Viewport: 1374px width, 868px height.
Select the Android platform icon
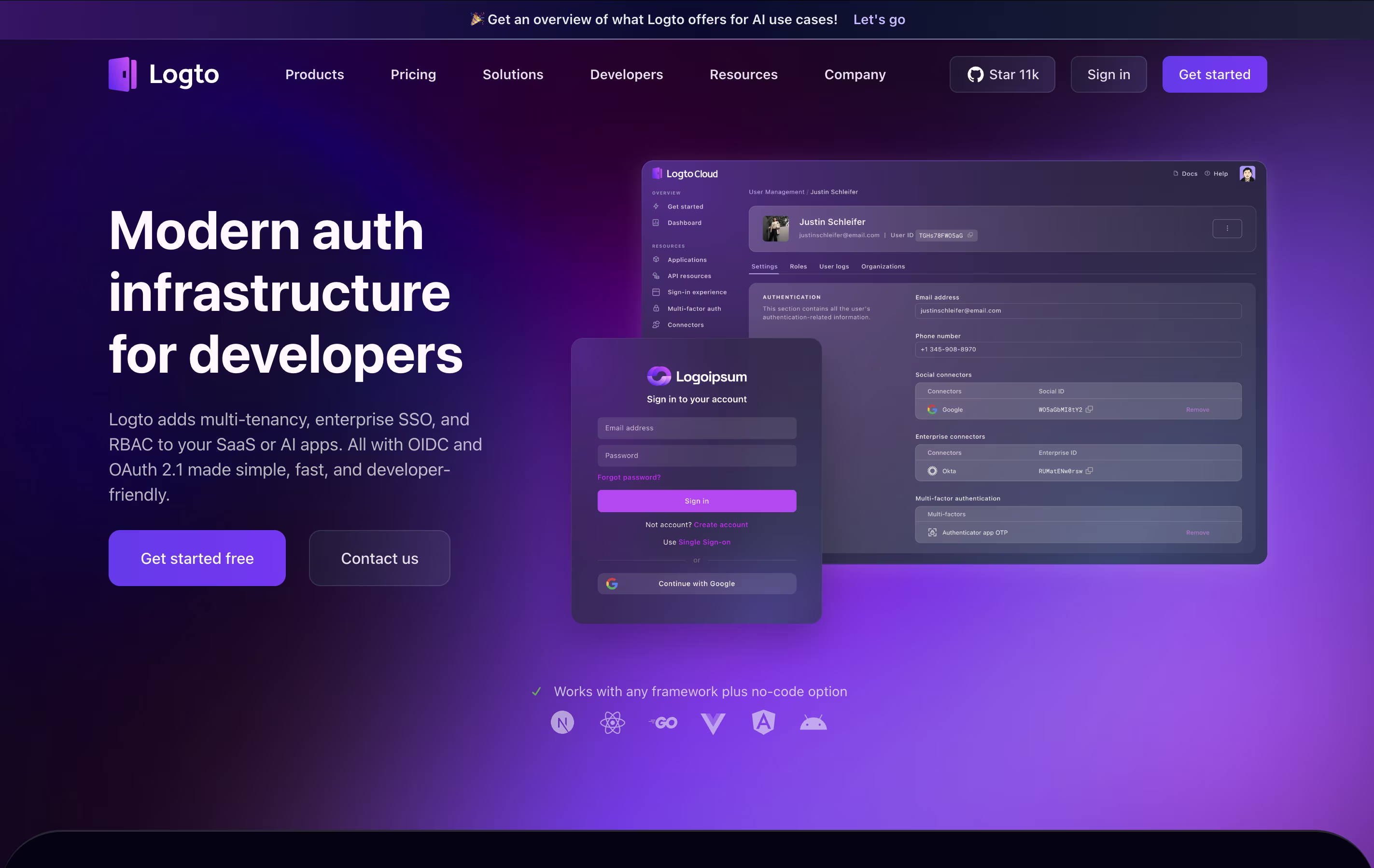(x=813, y=723)
